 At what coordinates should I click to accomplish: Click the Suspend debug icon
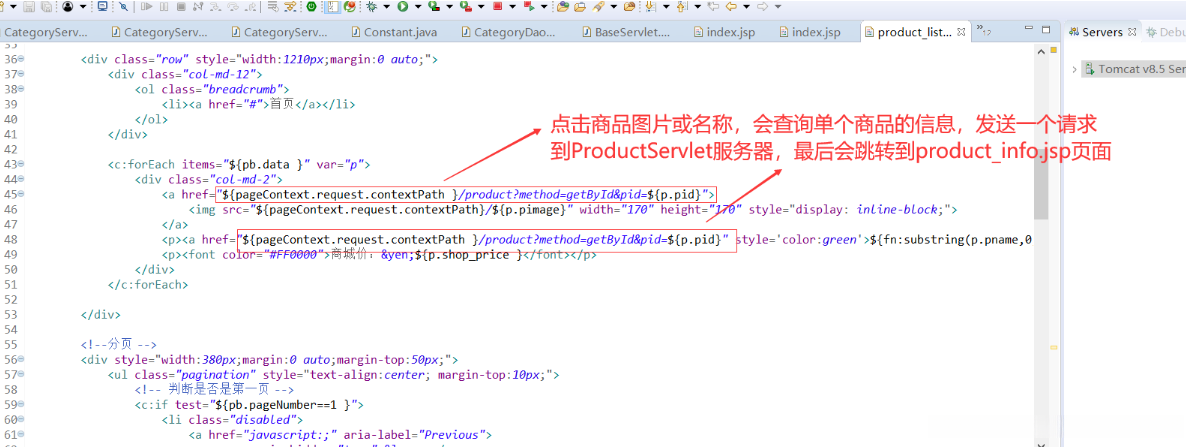[164, 6]
